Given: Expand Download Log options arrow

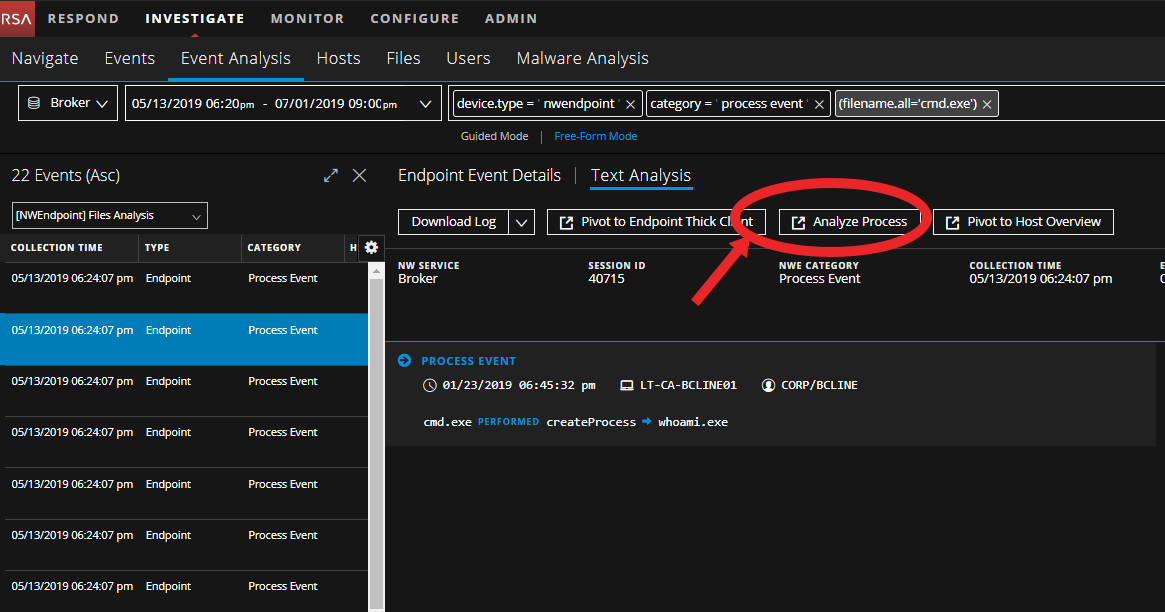Looking at the screenshot, I should click(522, 222).
